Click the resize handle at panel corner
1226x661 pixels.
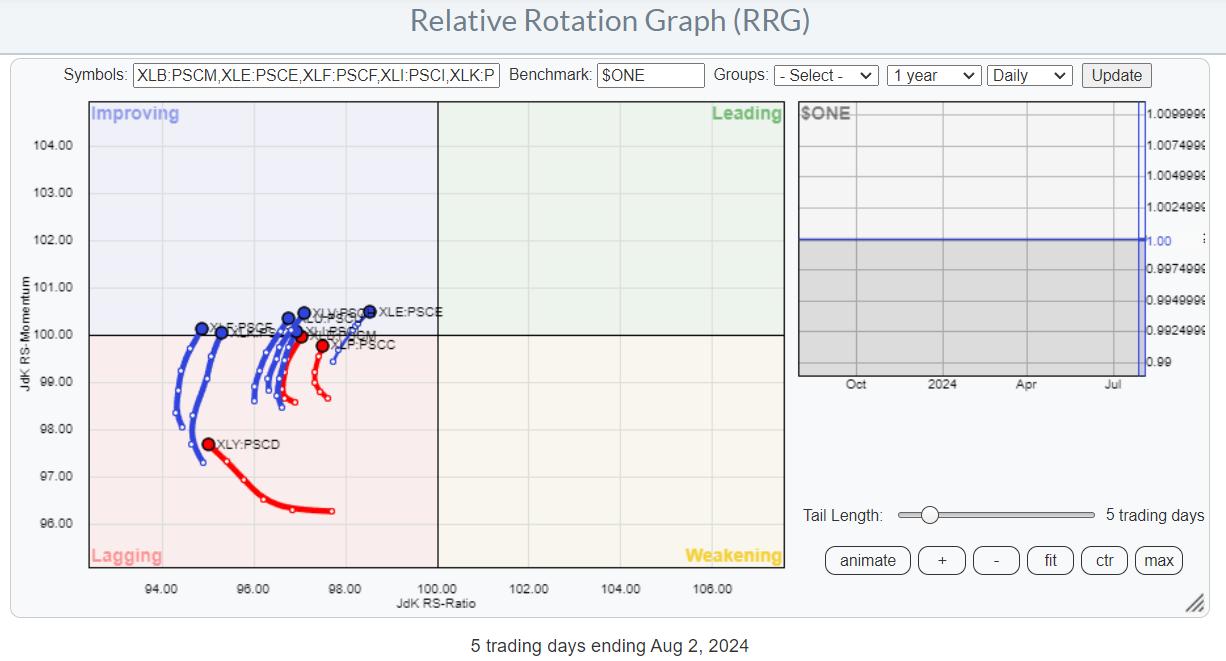pyautogui.click(x=1194, y=604)
